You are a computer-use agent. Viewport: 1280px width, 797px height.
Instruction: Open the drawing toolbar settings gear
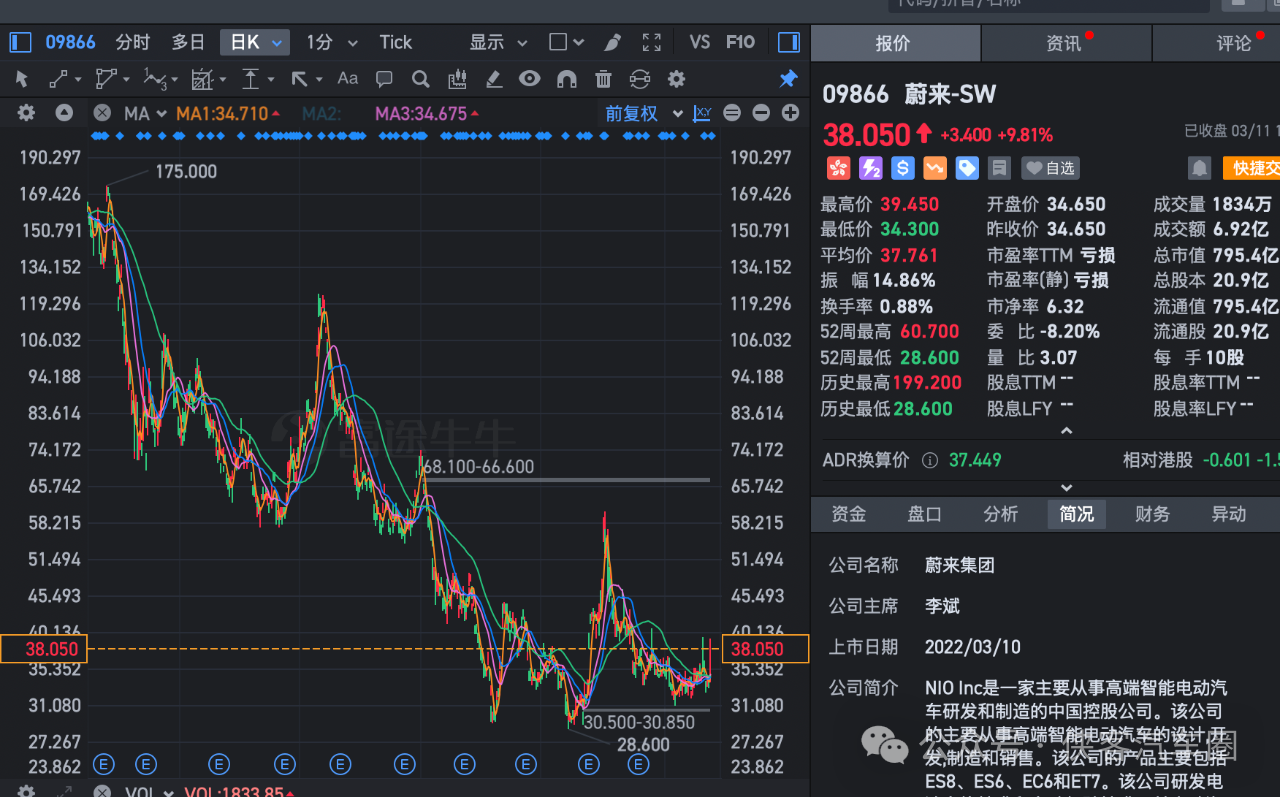point(677,78)
